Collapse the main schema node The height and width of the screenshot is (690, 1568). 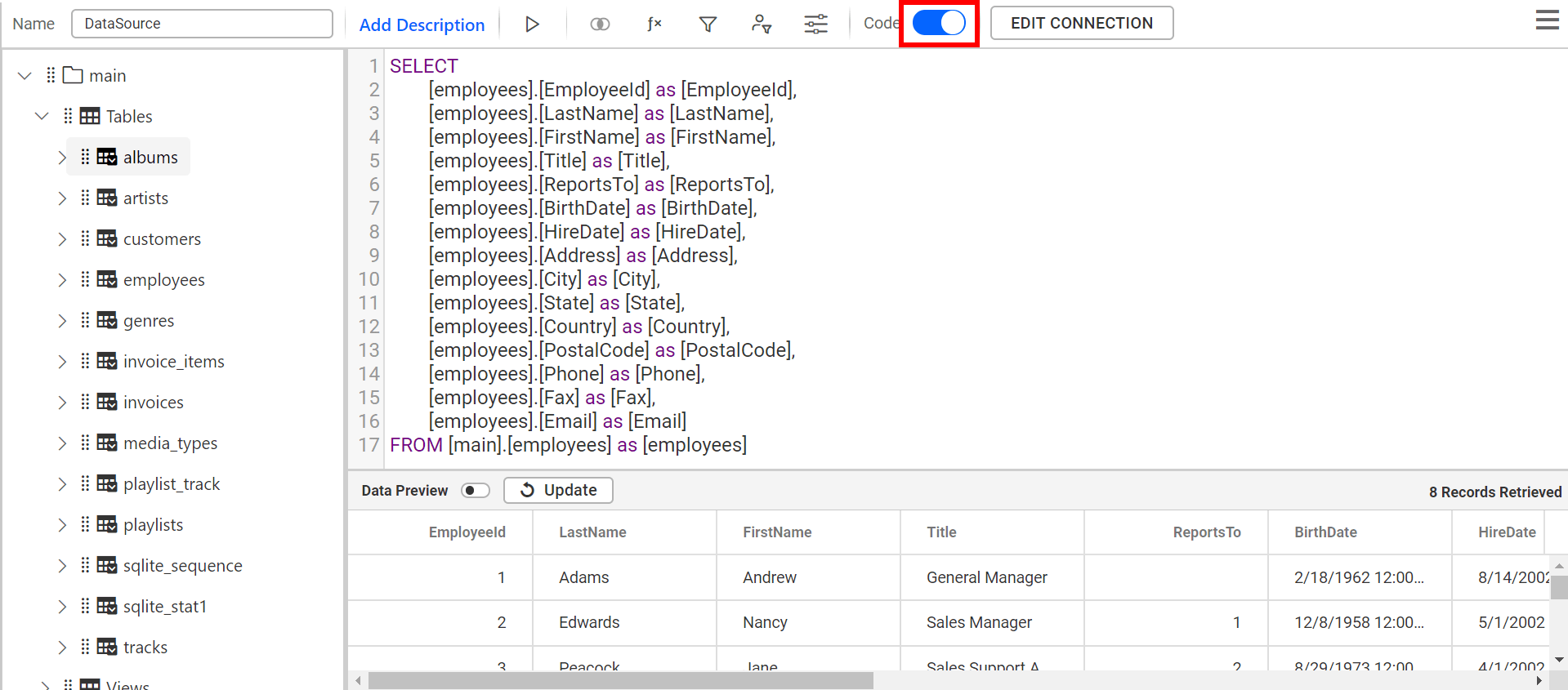(x=25, y=75)
